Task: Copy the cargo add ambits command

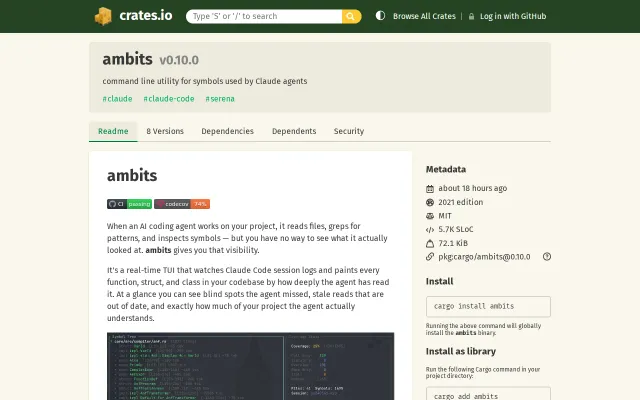Action: pyautogui.click(x=488, y=395)
